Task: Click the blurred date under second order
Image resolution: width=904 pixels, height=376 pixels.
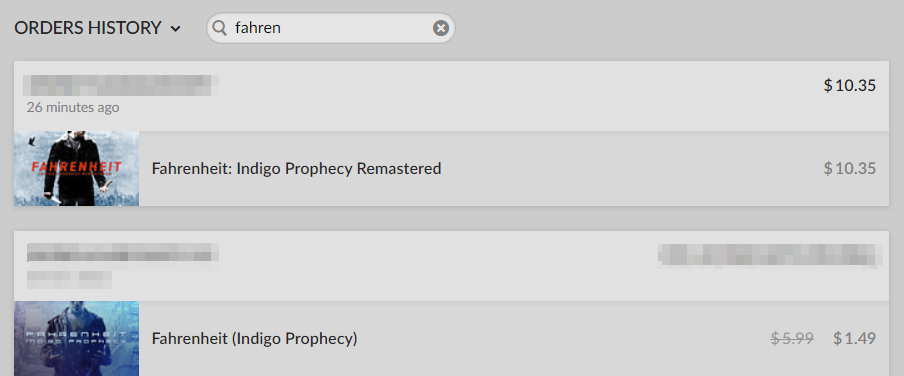Action: pos(69,279)
